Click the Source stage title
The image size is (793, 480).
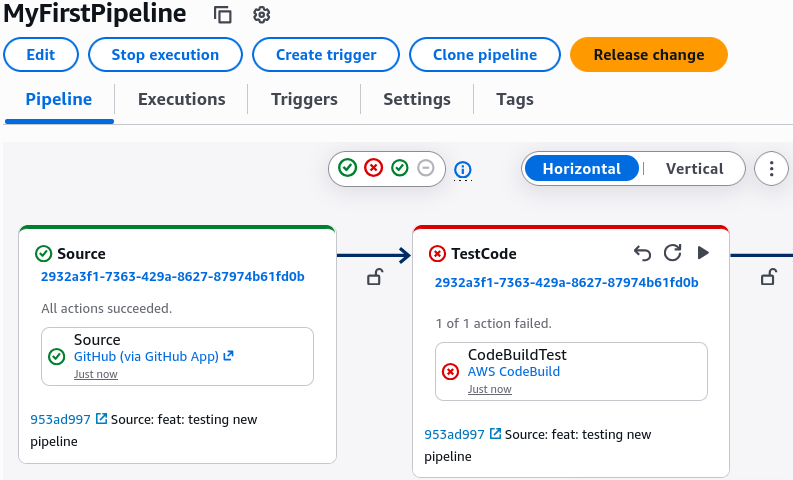coord(81,253)
